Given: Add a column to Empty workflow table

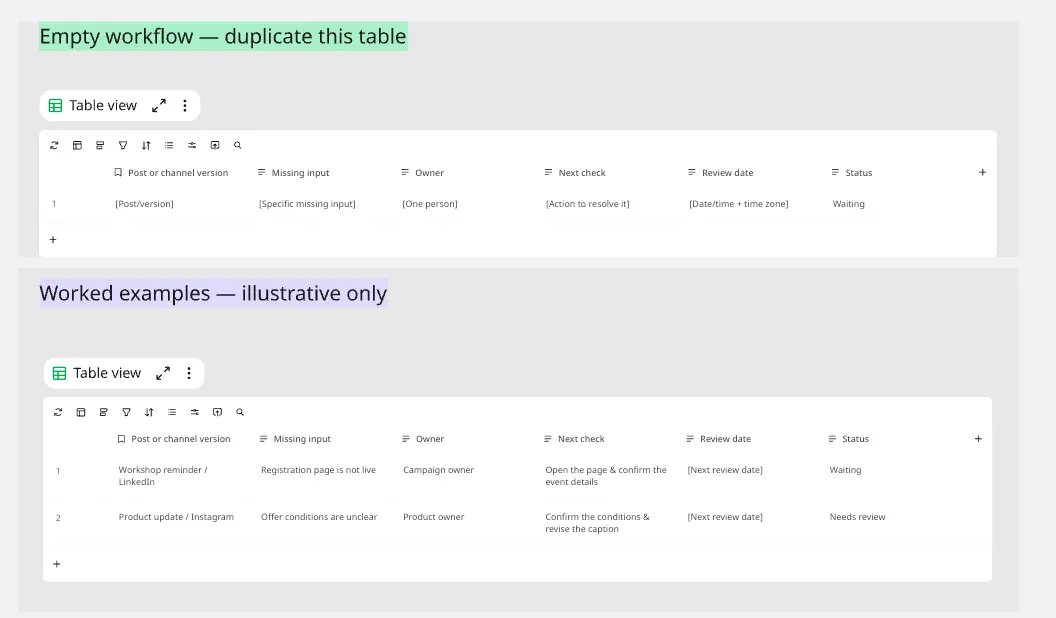Looking at the screenshot, I should coord(983,172).
